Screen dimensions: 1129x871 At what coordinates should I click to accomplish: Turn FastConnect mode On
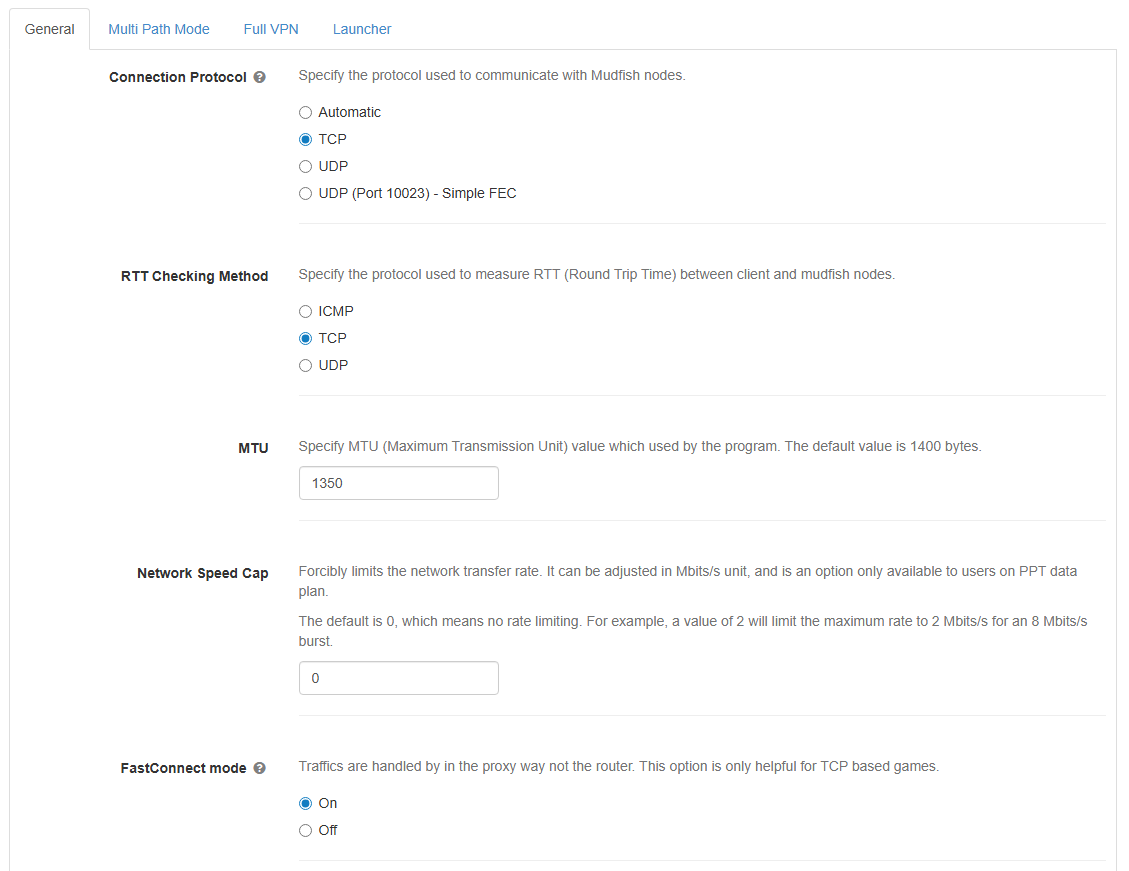305,803
